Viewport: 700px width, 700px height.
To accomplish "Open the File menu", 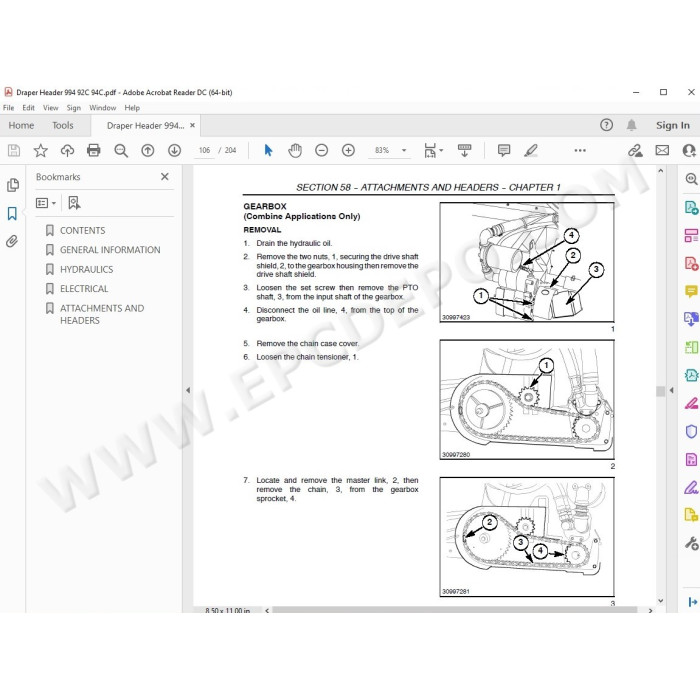I will click(x=8, y=108).
